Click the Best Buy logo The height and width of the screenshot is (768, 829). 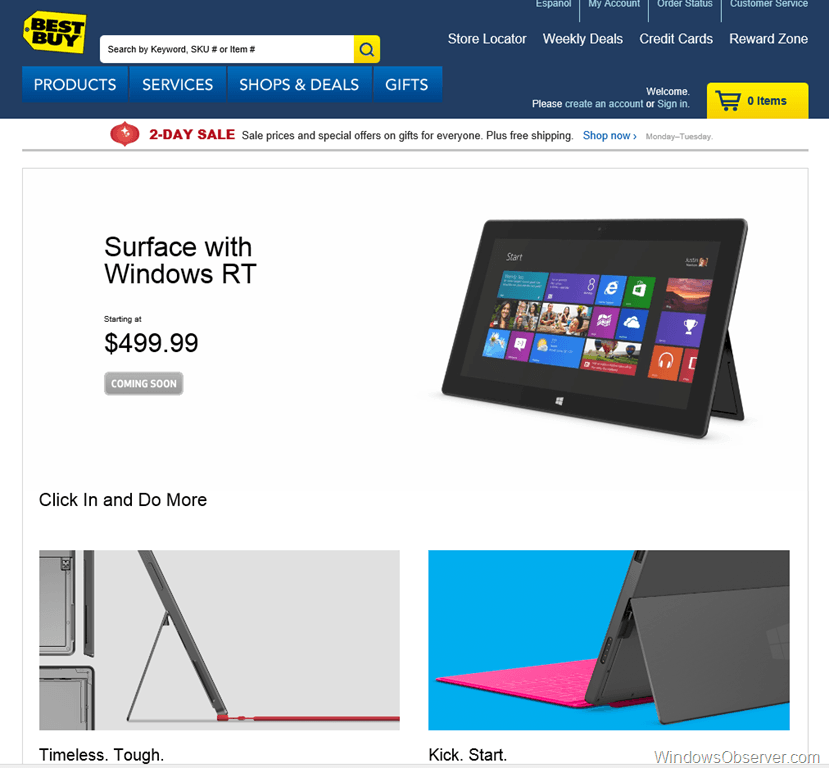click(54, 32)
